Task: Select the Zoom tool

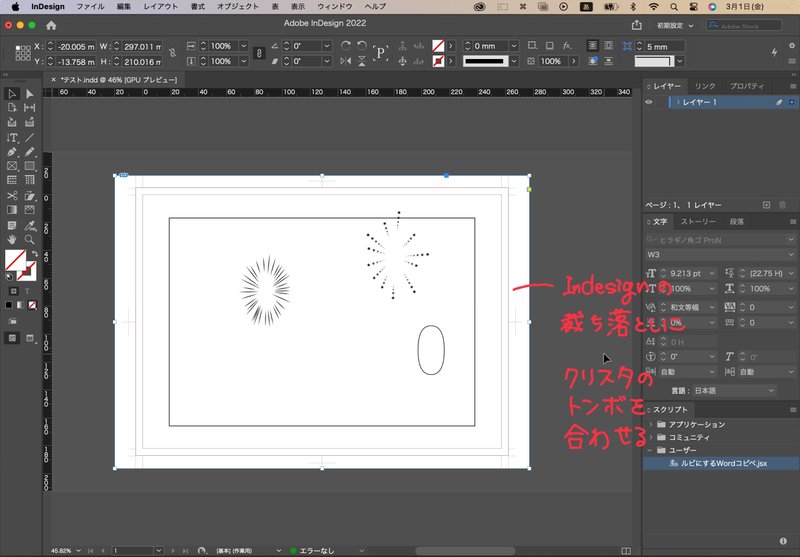Action: click(30, 239)
